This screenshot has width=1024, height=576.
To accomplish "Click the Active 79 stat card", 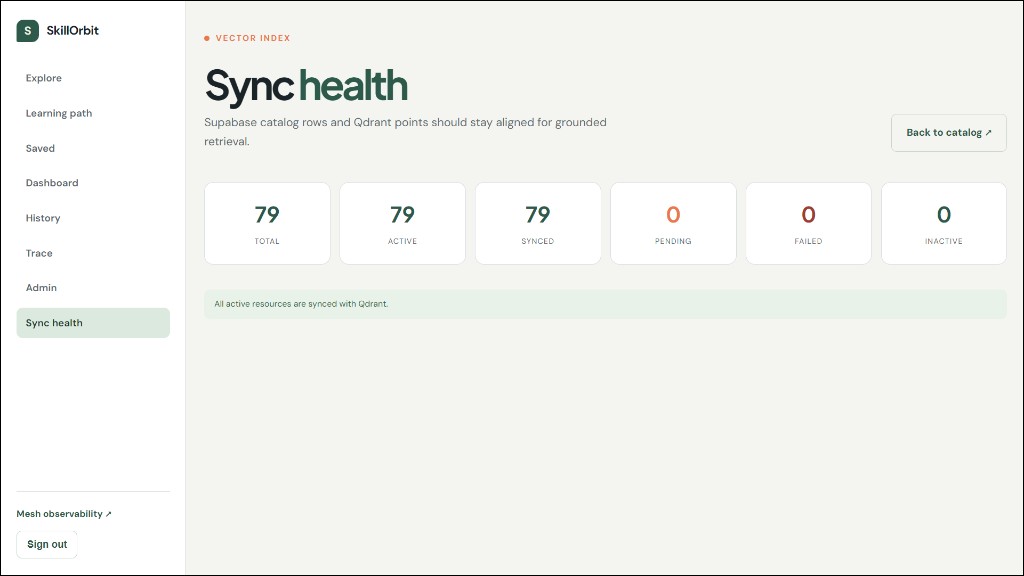I will pos(402,223).
